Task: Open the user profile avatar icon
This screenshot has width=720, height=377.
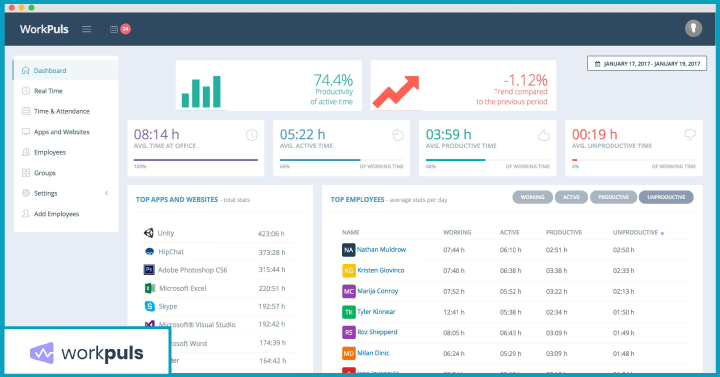Action: pyautogui.click(x=693, y=28)
